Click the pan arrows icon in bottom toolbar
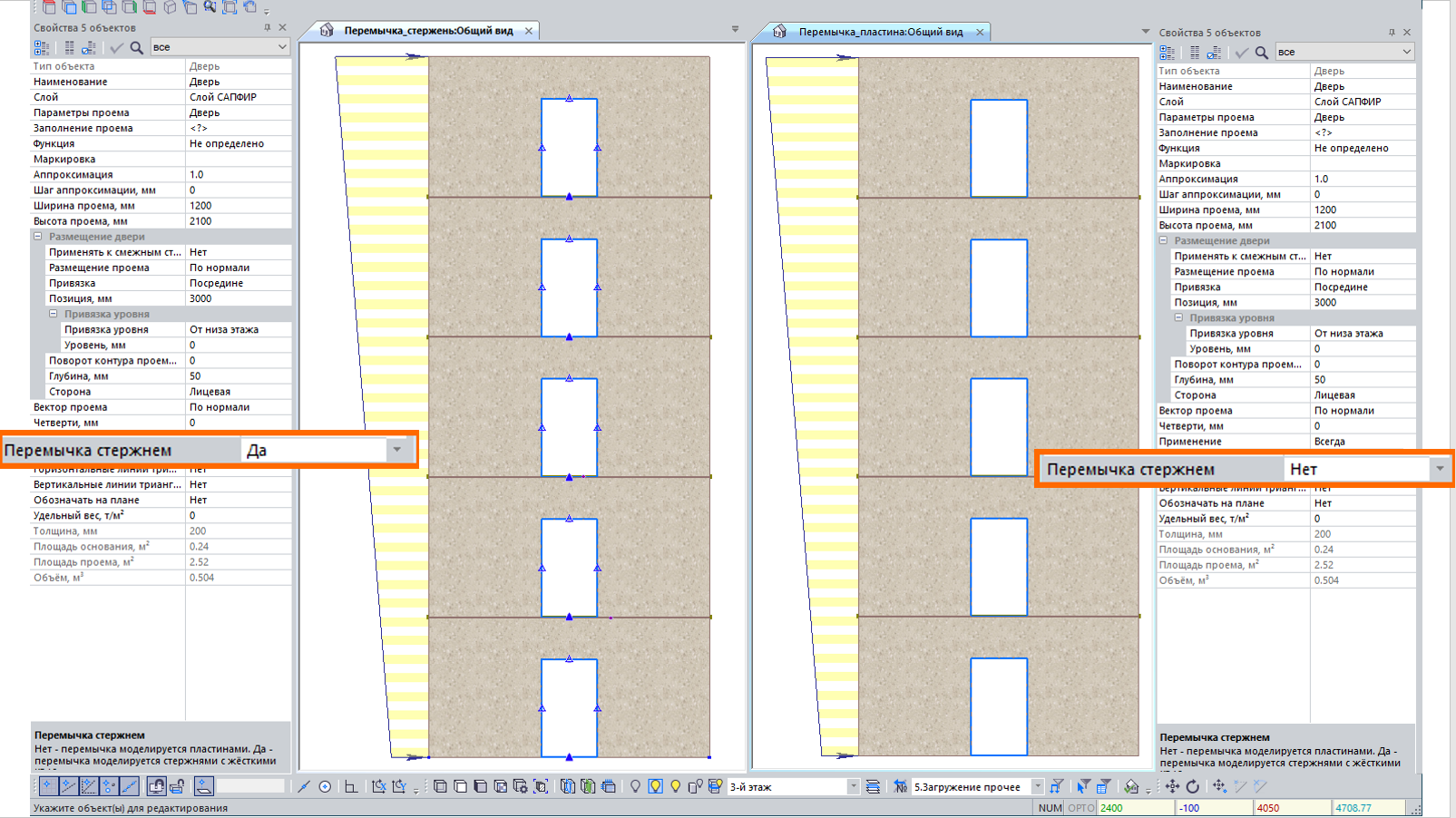Viewport: 1456px width, 818px height. click(x=1172, y=786)
